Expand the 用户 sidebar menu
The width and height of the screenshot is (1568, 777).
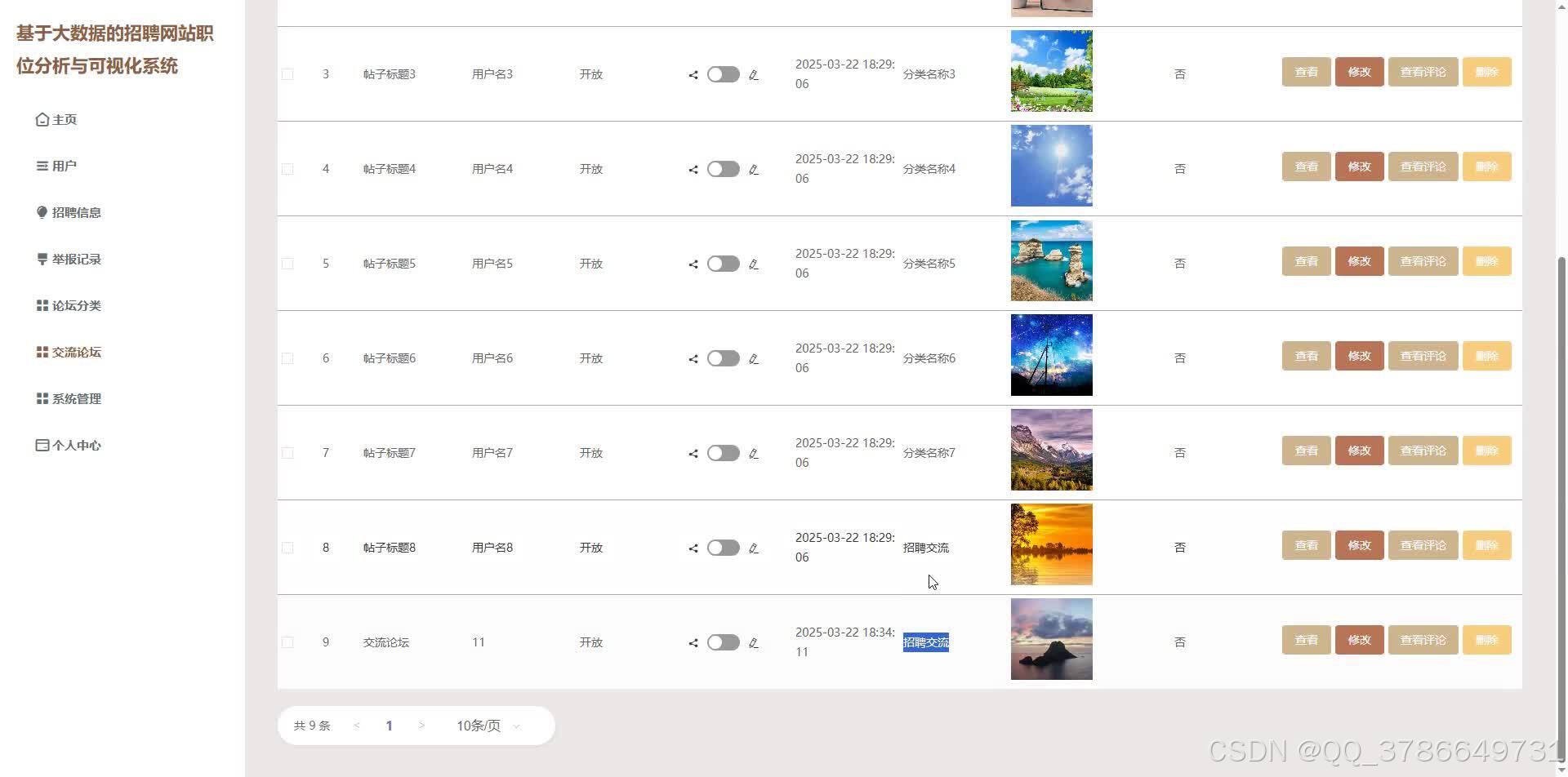[x=56, y=166]
